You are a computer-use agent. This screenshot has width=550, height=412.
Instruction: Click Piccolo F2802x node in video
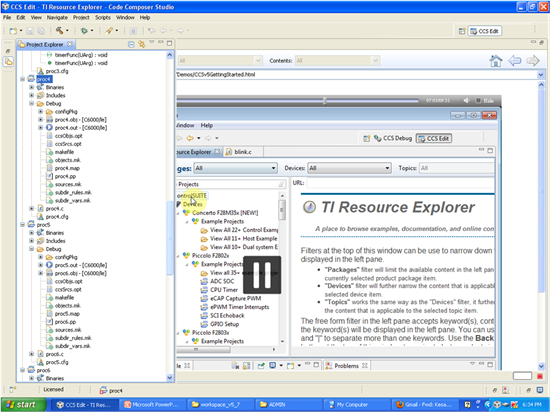[210, 255]
